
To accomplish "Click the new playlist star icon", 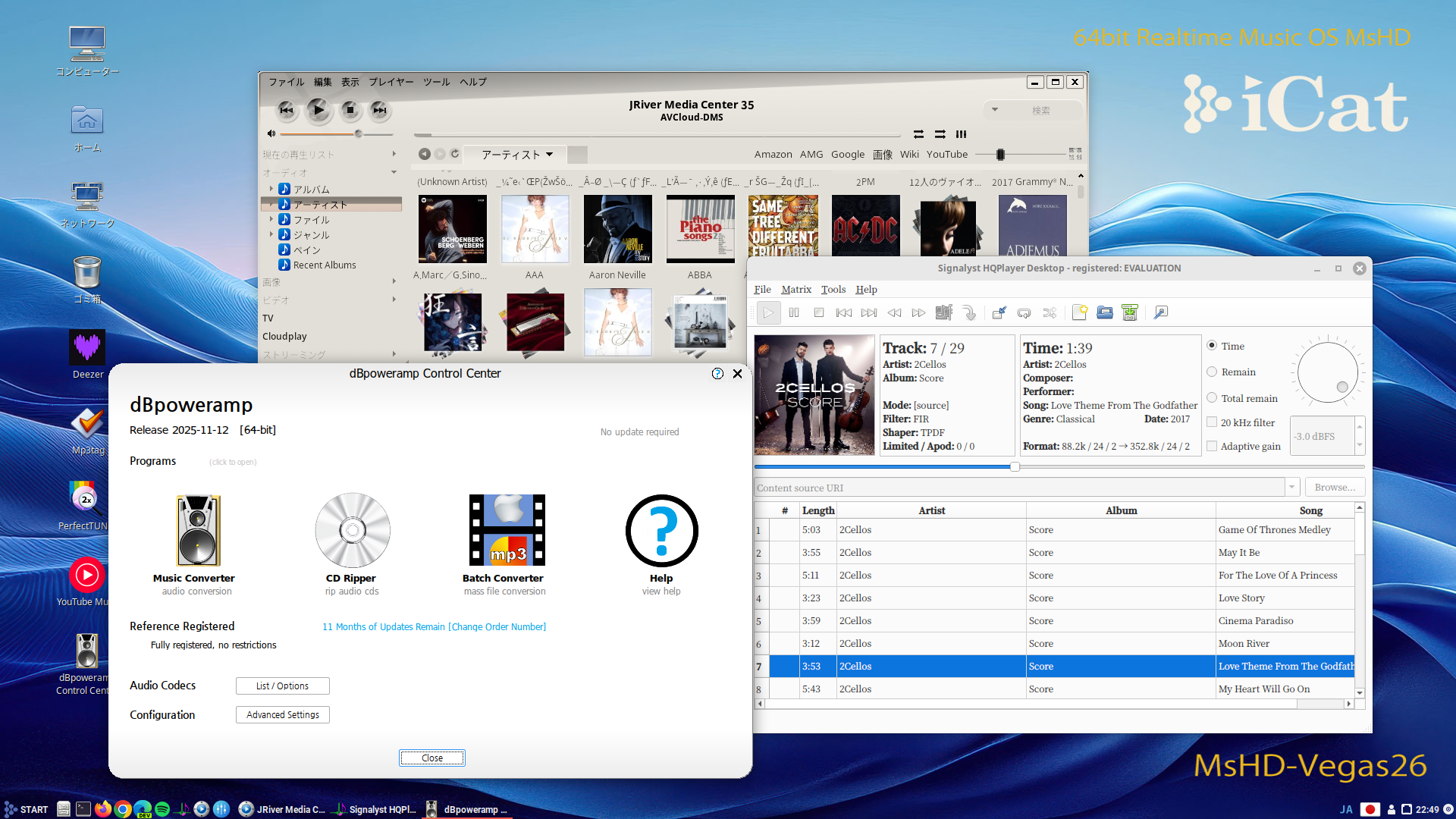I will (x=1079, y=312).
